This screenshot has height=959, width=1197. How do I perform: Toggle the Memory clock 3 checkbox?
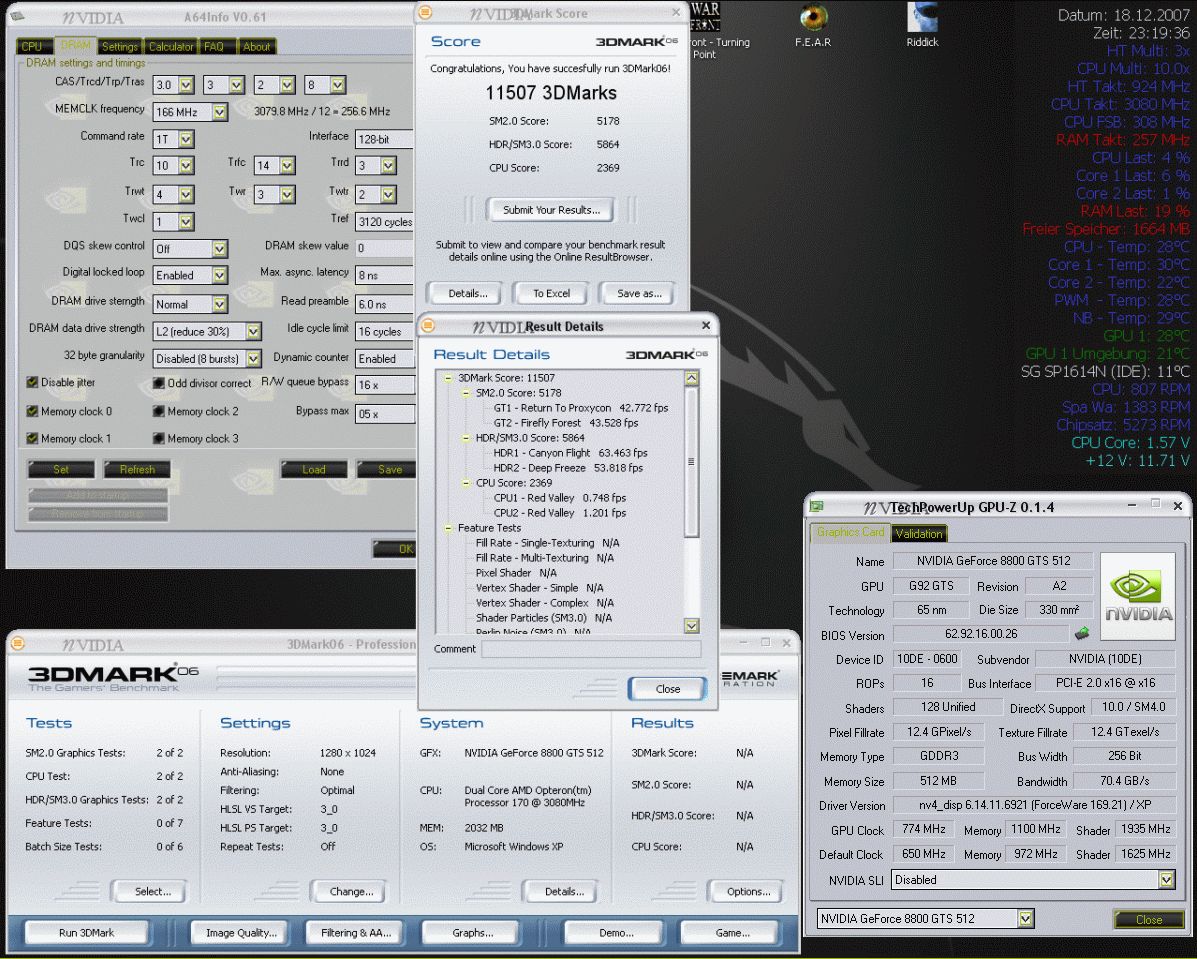click(x=158, y=438)
